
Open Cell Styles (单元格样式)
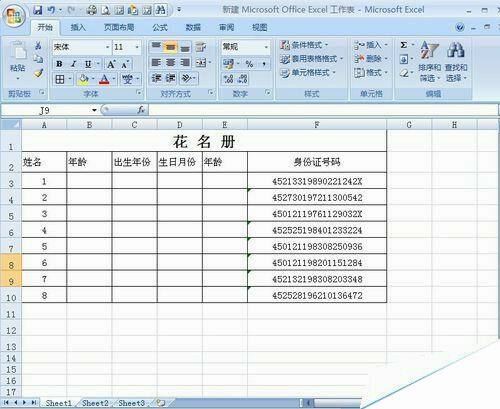point(308,73)
